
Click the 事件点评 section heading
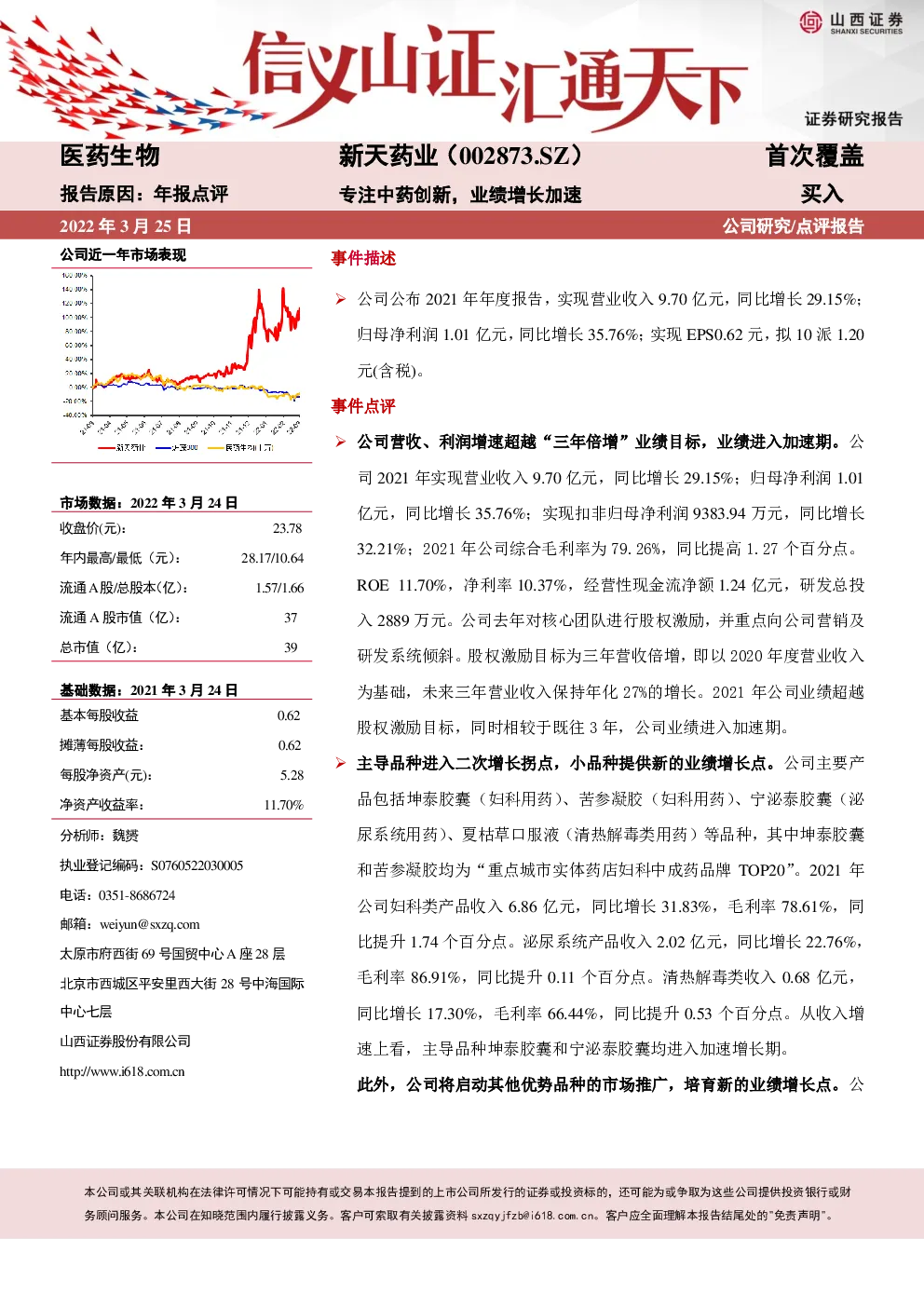[x=363, y=406]
